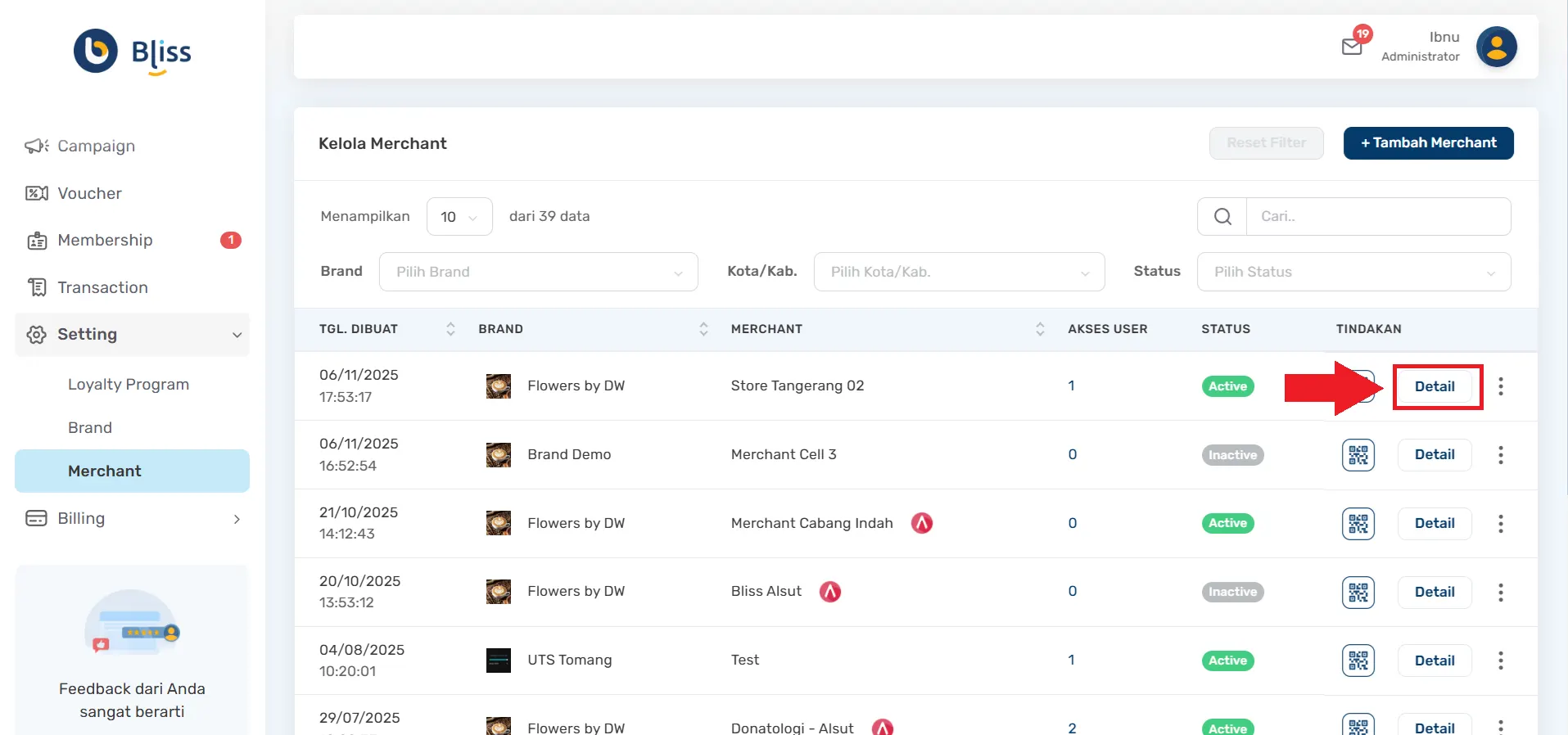Screen dimensions: 1568x735
Task: Open the rows-per-page dropdown showing 10
Action: (x=459, y=217)
